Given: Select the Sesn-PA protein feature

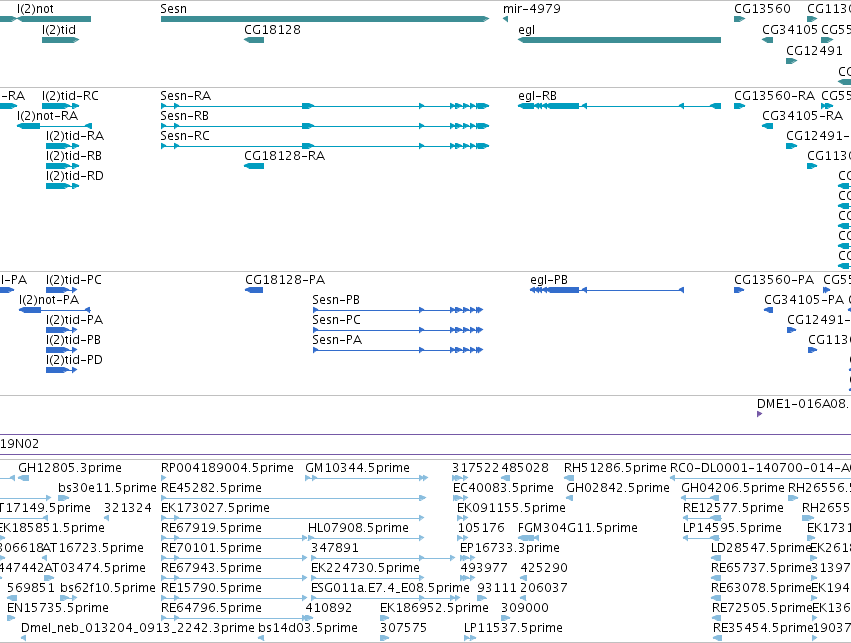Looking at the screenshot, I should 398,350.
